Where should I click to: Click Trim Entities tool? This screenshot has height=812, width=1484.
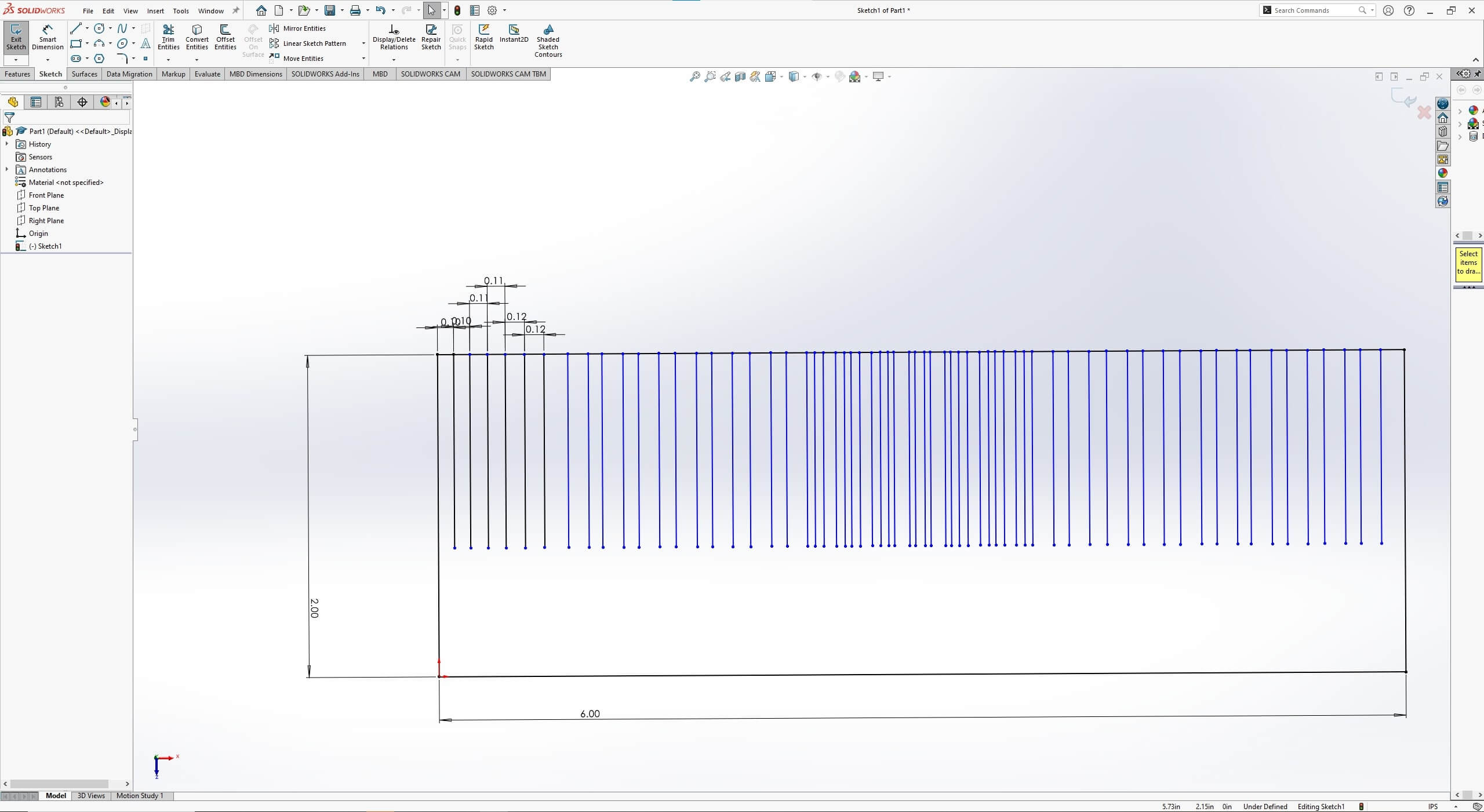[x=169, y=38]
